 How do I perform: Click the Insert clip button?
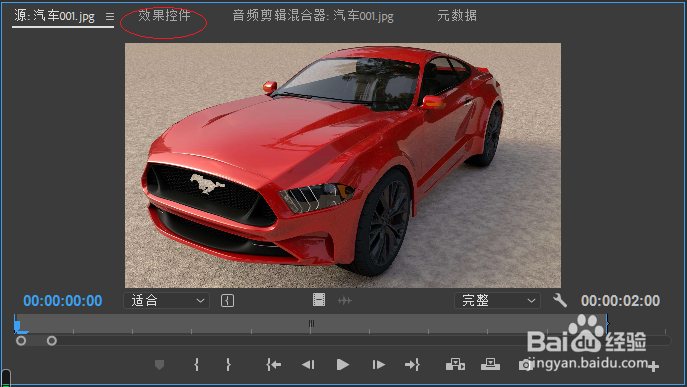click(x=455, y=364)
